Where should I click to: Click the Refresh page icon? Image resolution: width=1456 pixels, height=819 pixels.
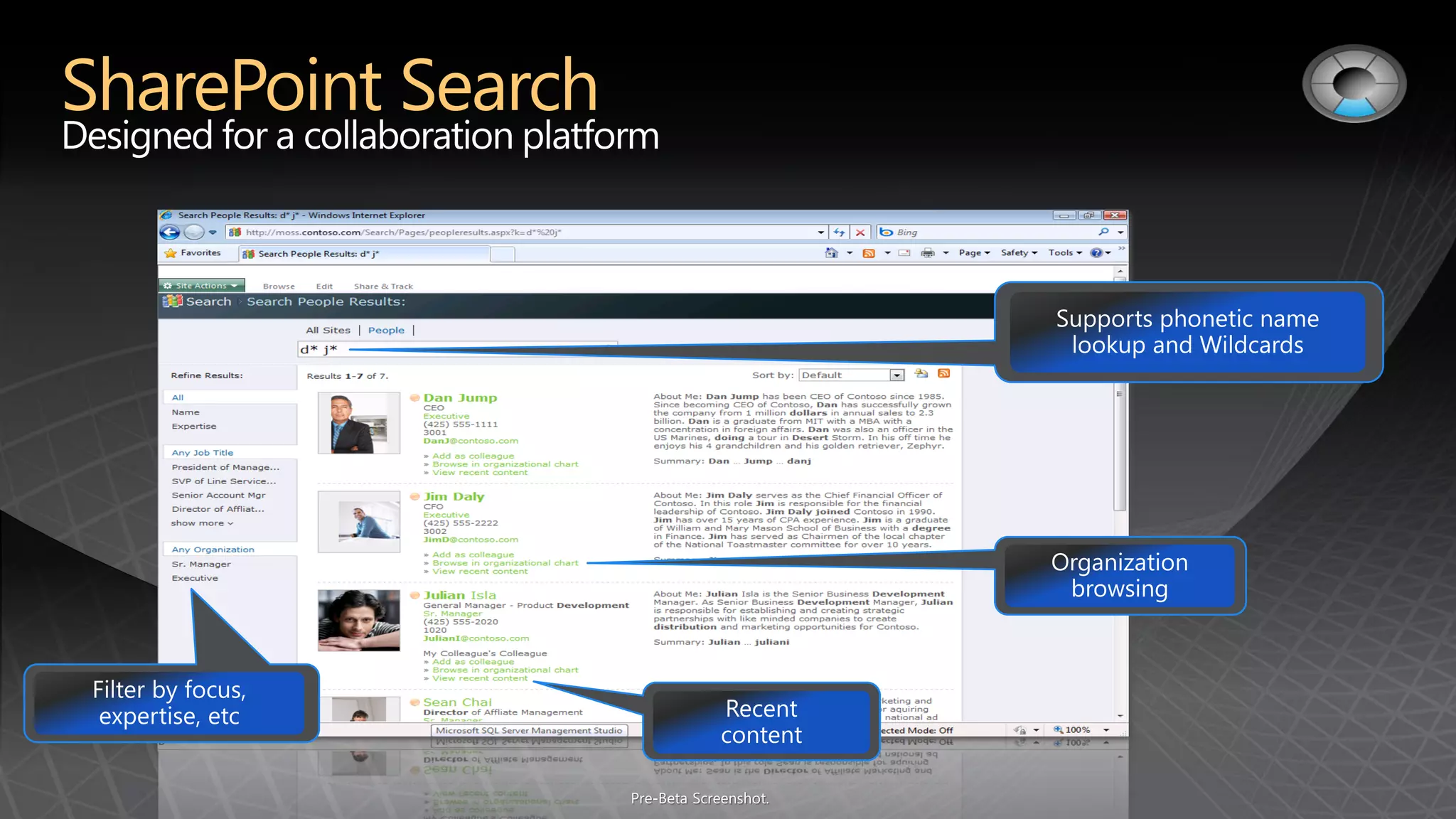click(x=840, y=232)
